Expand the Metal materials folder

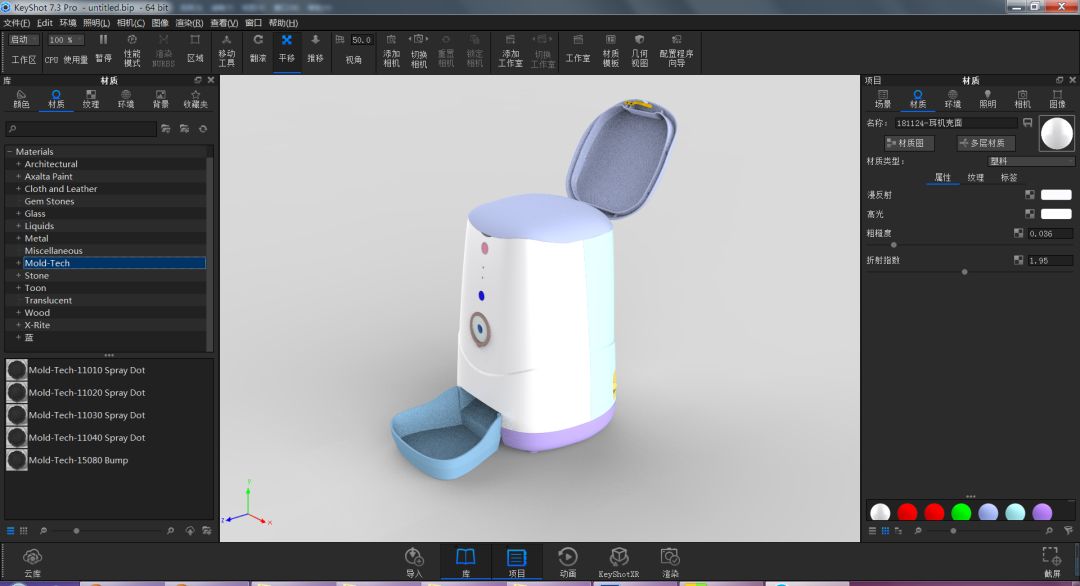19,238
